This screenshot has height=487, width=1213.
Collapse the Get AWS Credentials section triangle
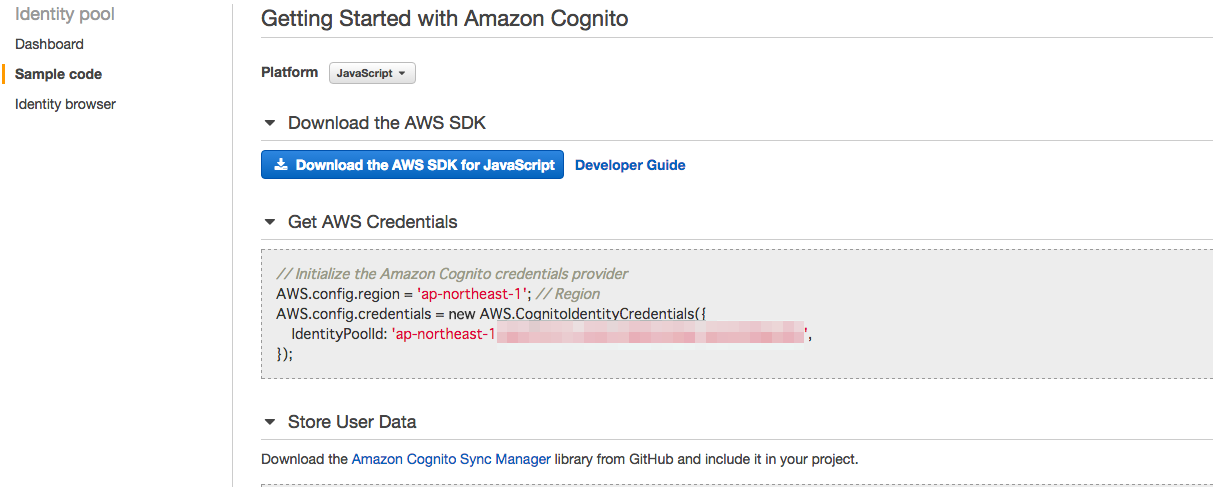click(269, 222)
